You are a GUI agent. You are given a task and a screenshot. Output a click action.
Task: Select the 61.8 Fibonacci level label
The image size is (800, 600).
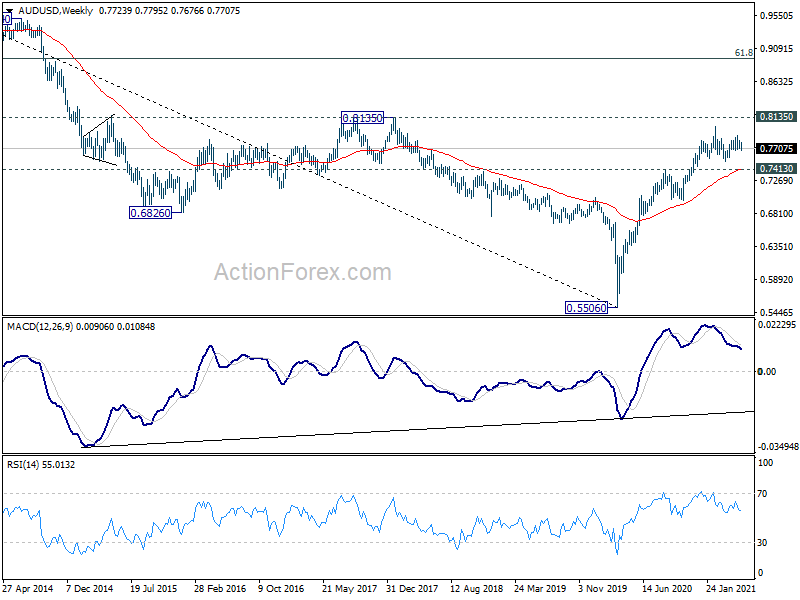744,53
